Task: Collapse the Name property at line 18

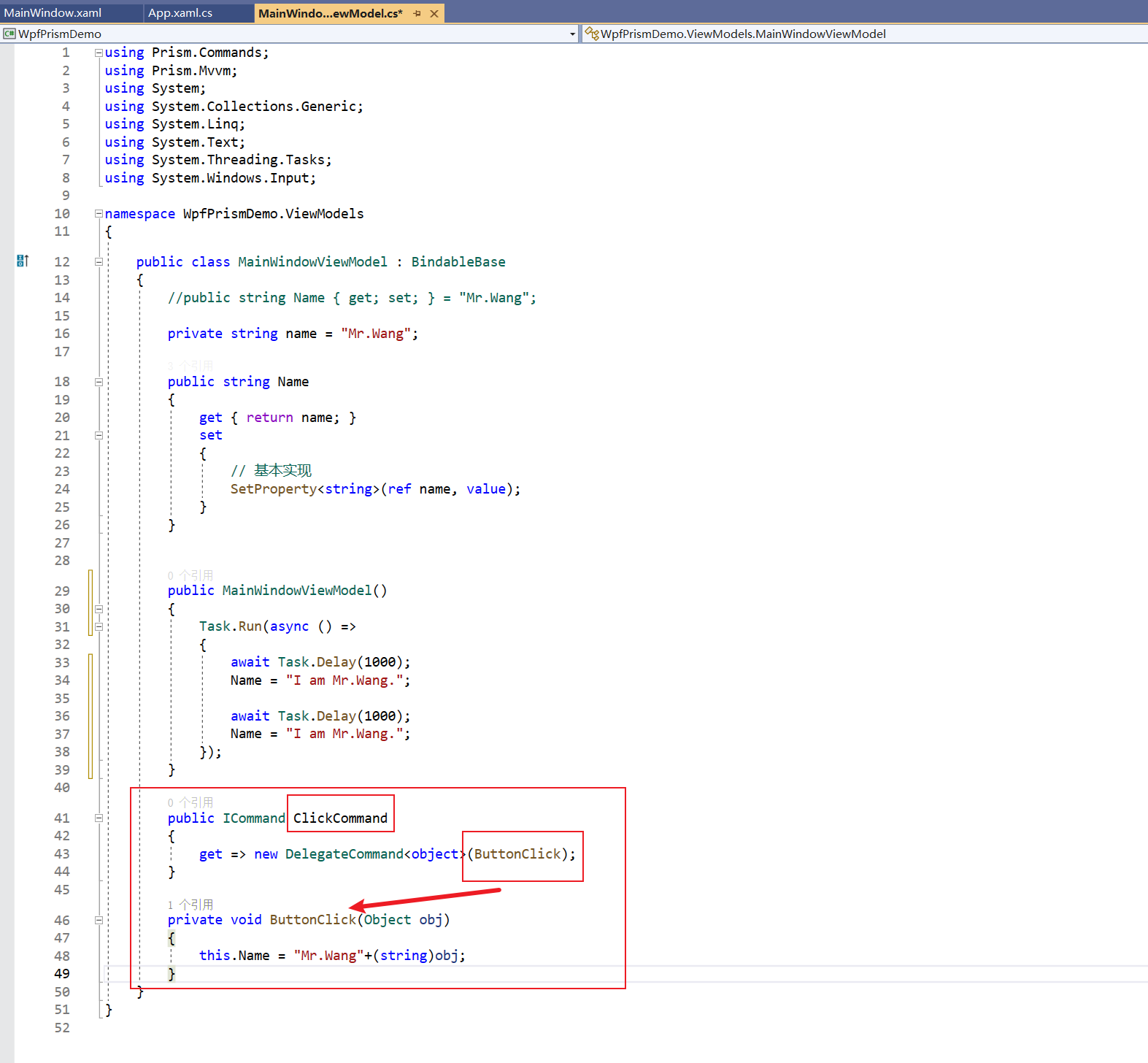Action: pyautogui.click(x=99, y=382)
